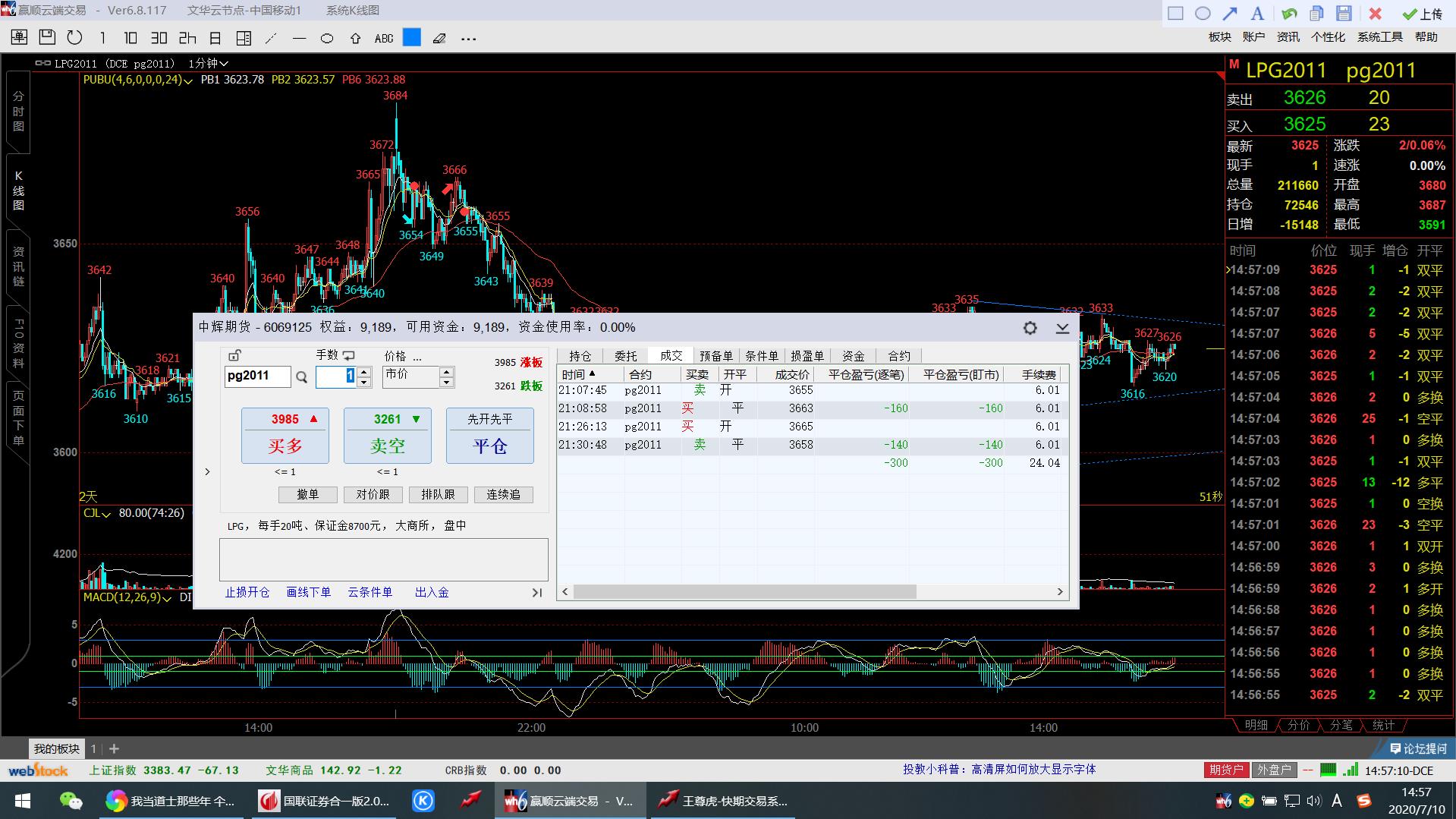Click the 平仓 close position button

pos(489,436)
